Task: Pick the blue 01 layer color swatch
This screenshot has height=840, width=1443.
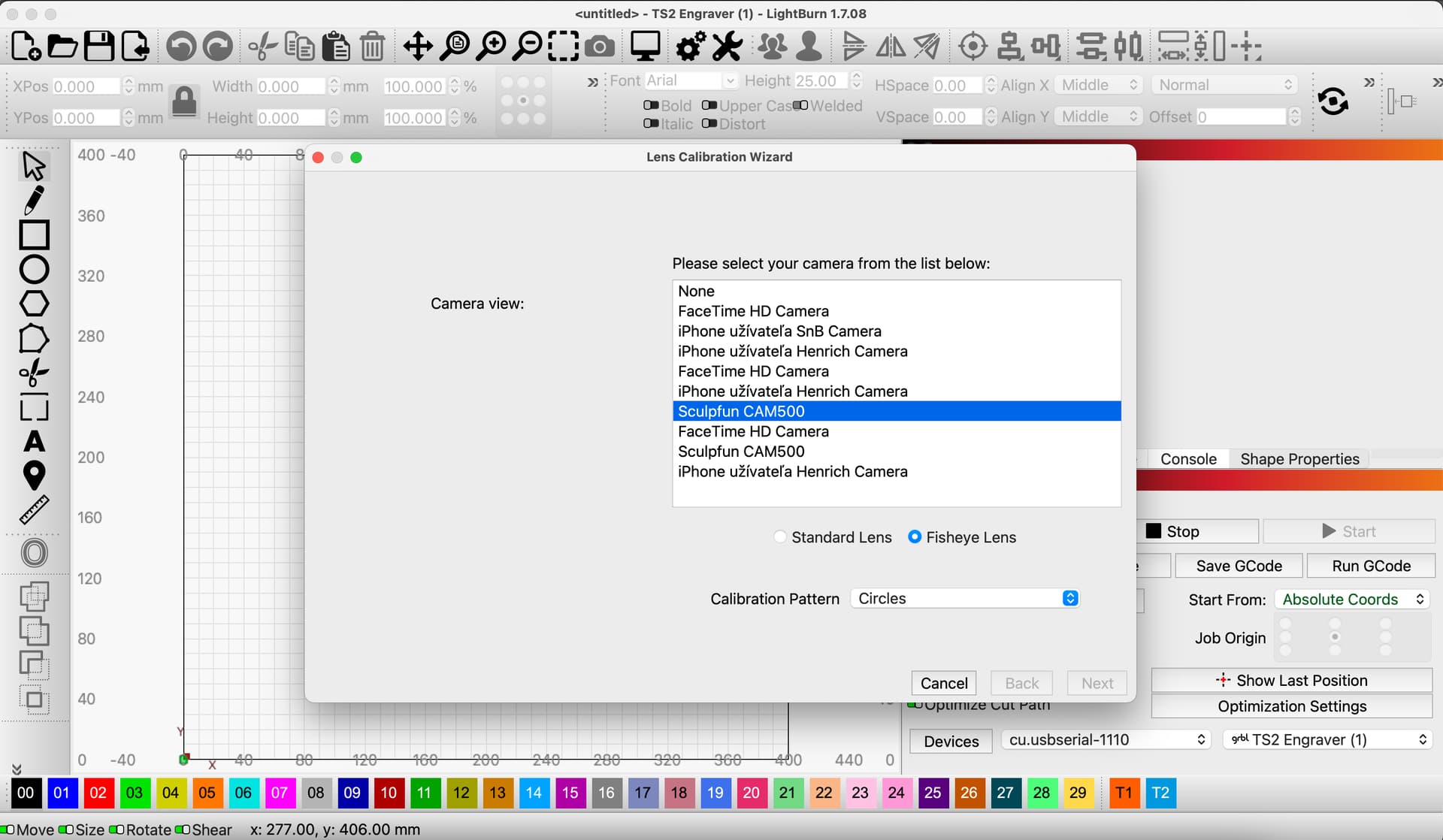Action: (62, 793)
